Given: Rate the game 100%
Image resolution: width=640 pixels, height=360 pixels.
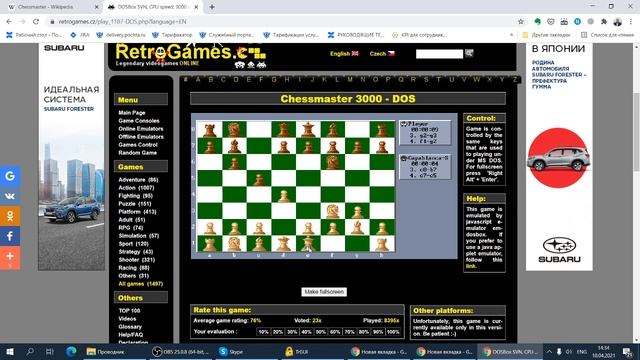Looking at the screenshot, I should (x=393, y=332).
